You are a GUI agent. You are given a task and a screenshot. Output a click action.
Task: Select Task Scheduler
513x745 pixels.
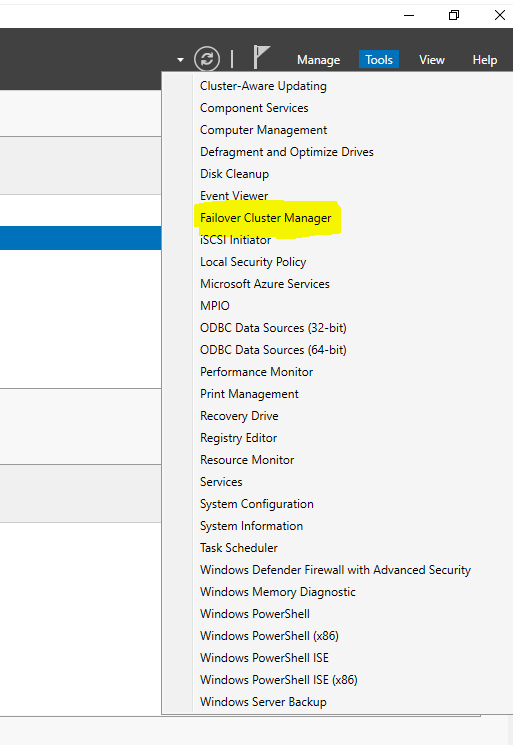coord(238,548)
